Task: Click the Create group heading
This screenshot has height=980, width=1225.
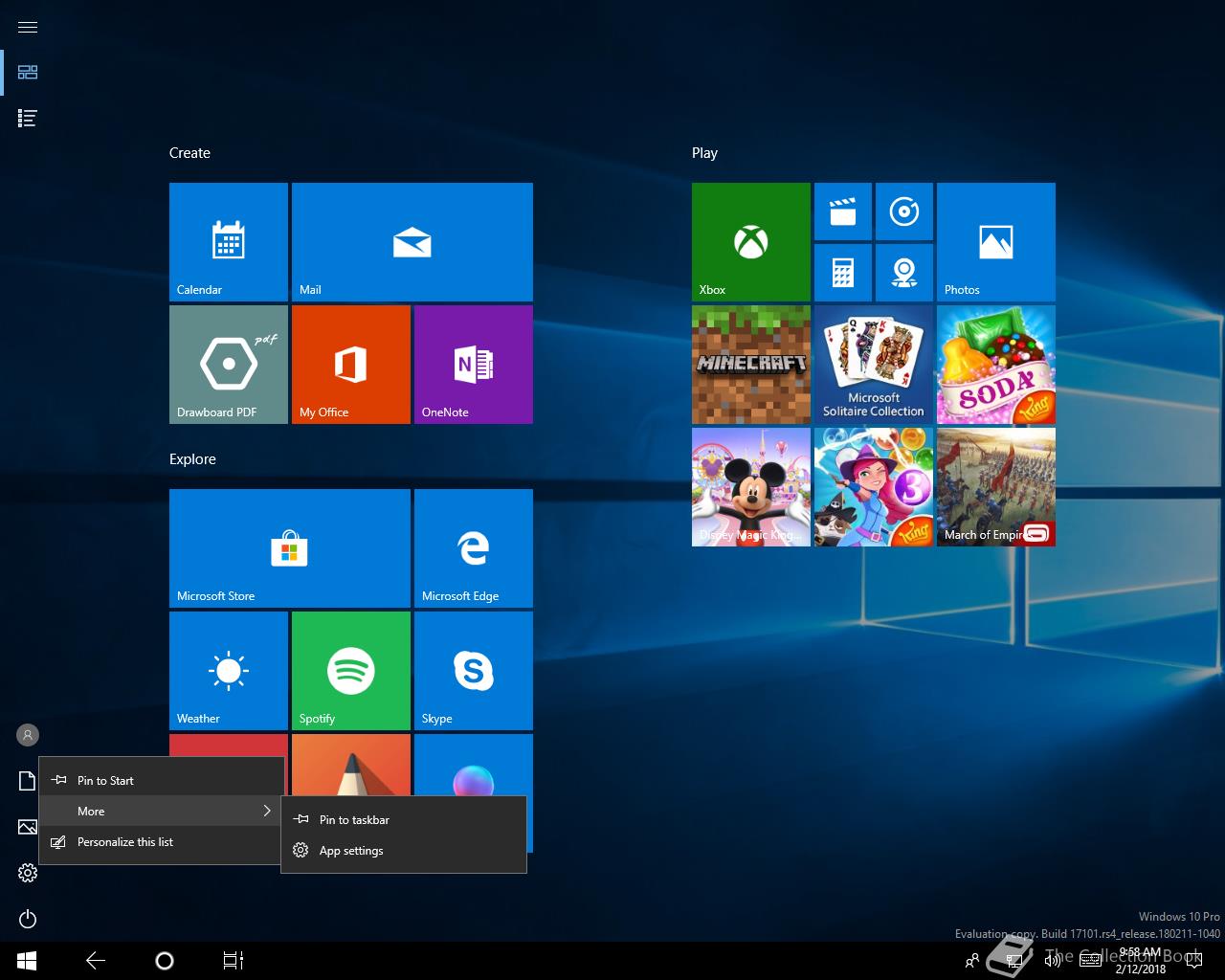Action: 189,153
